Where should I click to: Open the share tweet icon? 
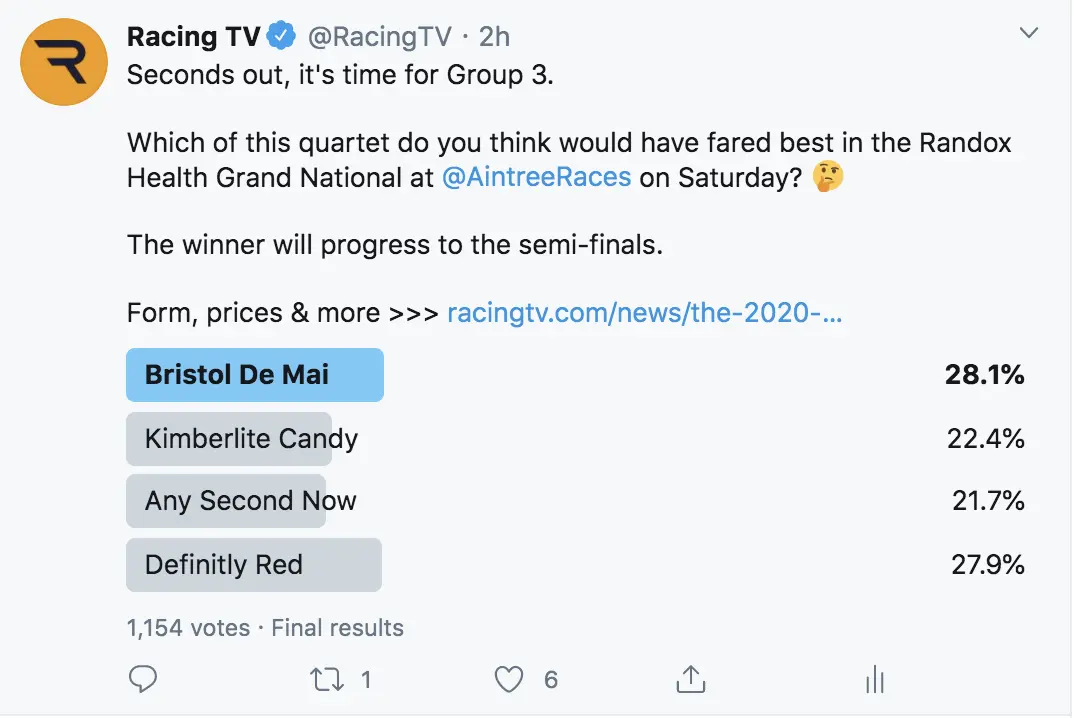pyautogui.click(x=690, y=680)
